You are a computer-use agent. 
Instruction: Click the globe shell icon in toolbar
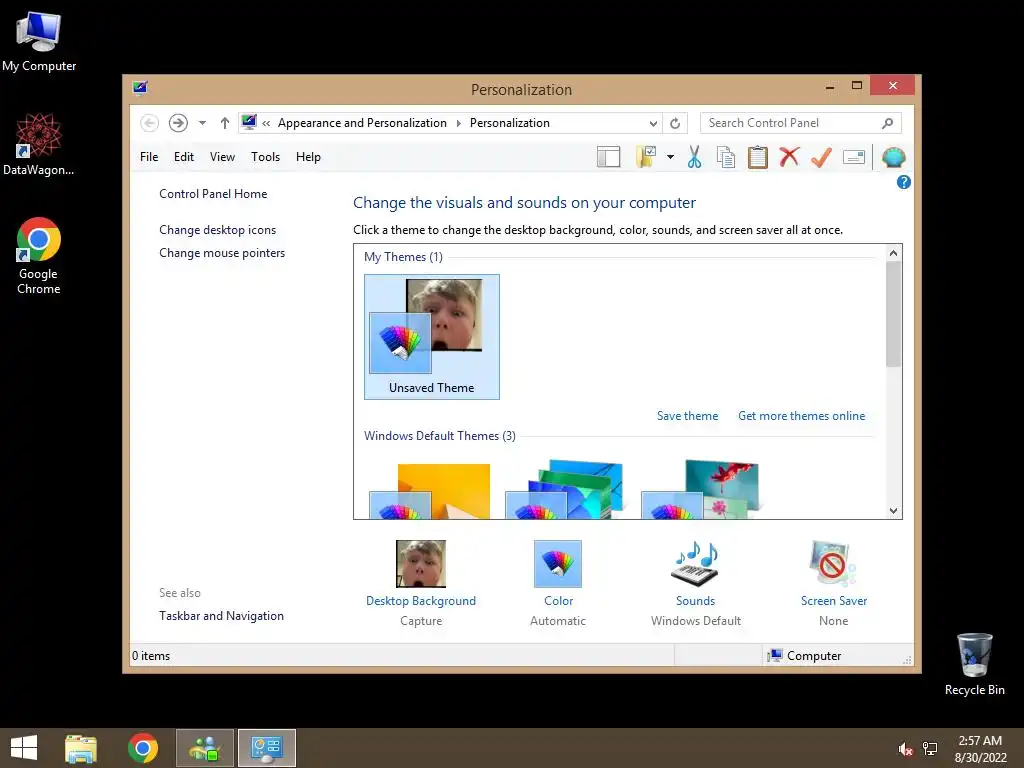893,157
